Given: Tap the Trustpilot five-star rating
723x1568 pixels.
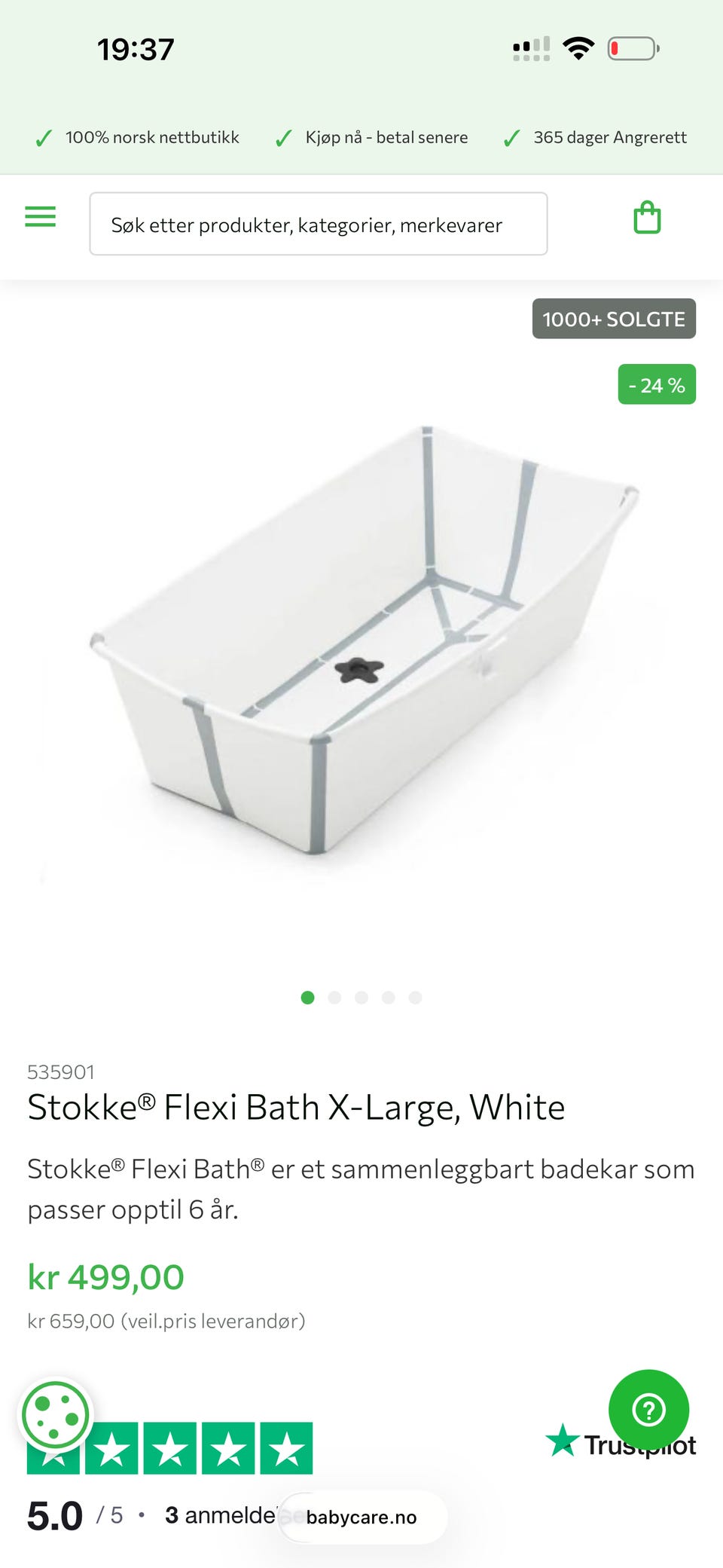Looking at the screenshot, I should 169,1448.
